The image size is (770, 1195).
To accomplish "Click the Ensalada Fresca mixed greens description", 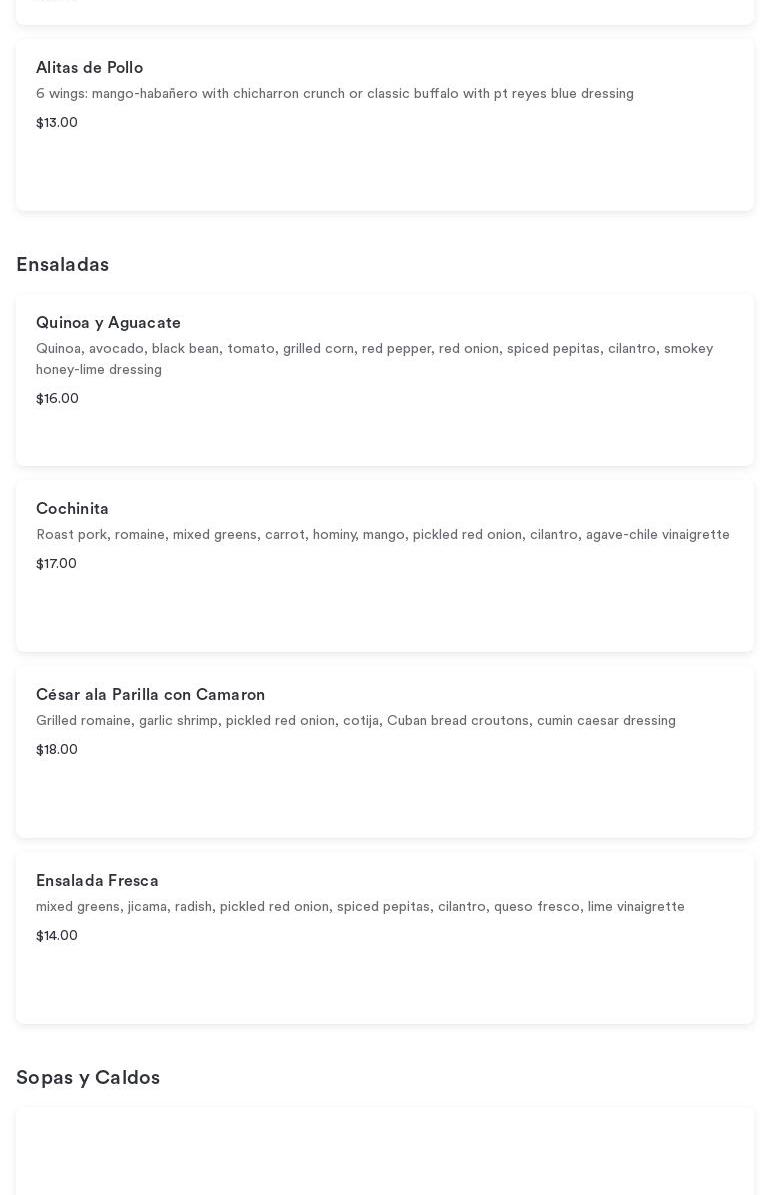I will coord(360,907).
